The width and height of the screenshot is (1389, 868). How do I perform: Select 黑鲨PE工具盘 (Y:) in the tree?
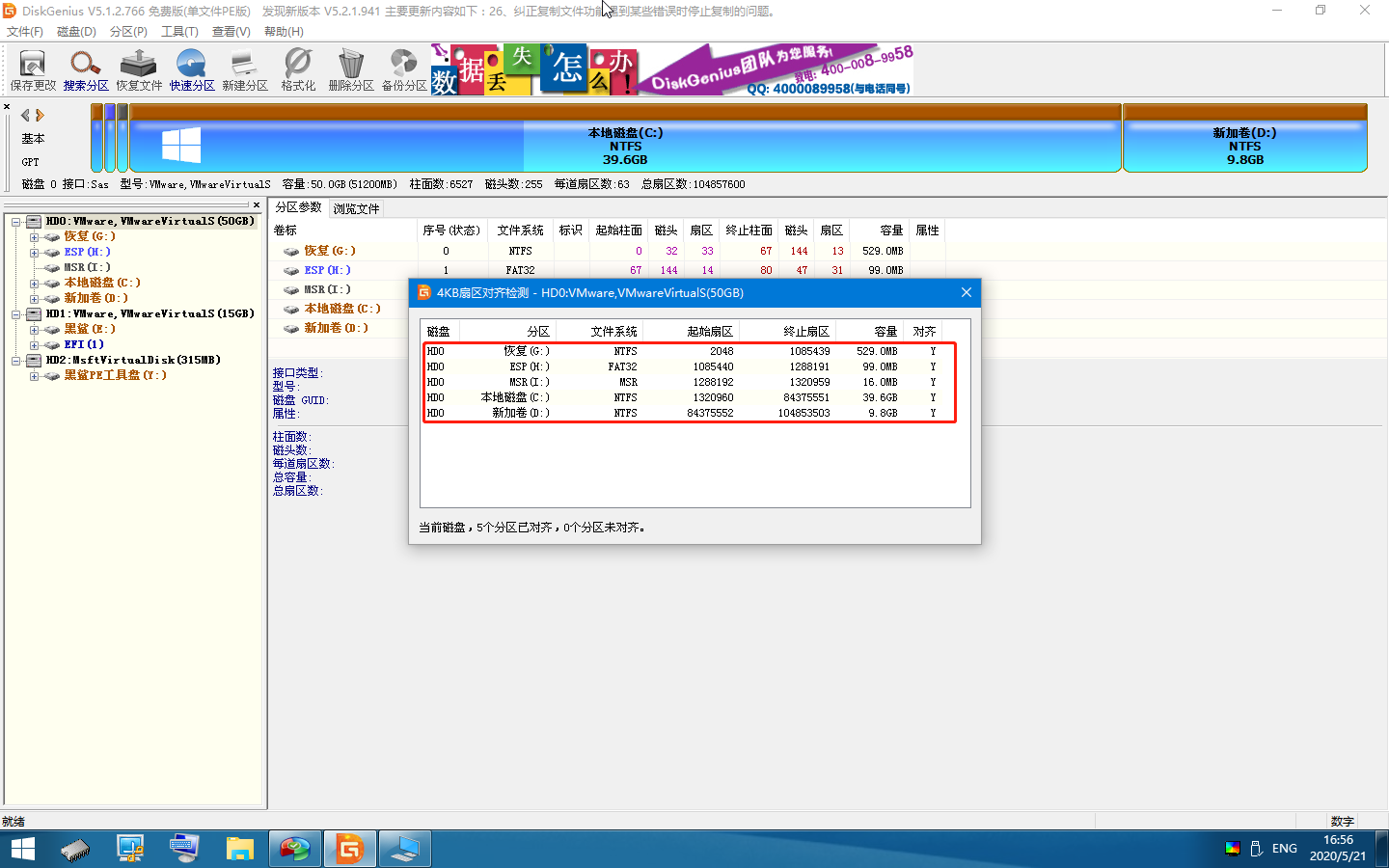click(x=115, y=375)
